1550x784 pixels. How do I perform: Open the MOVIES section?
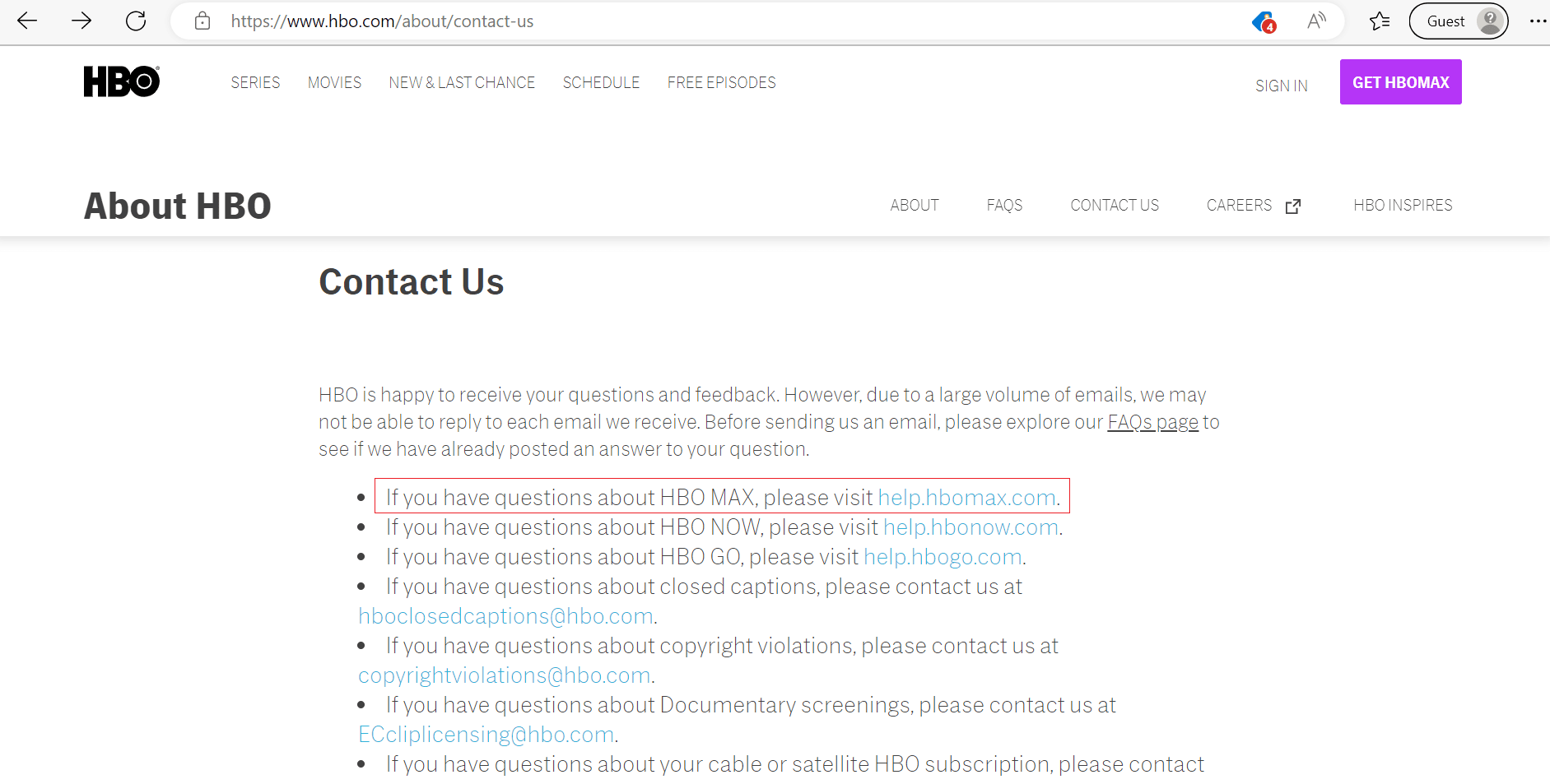334,82
